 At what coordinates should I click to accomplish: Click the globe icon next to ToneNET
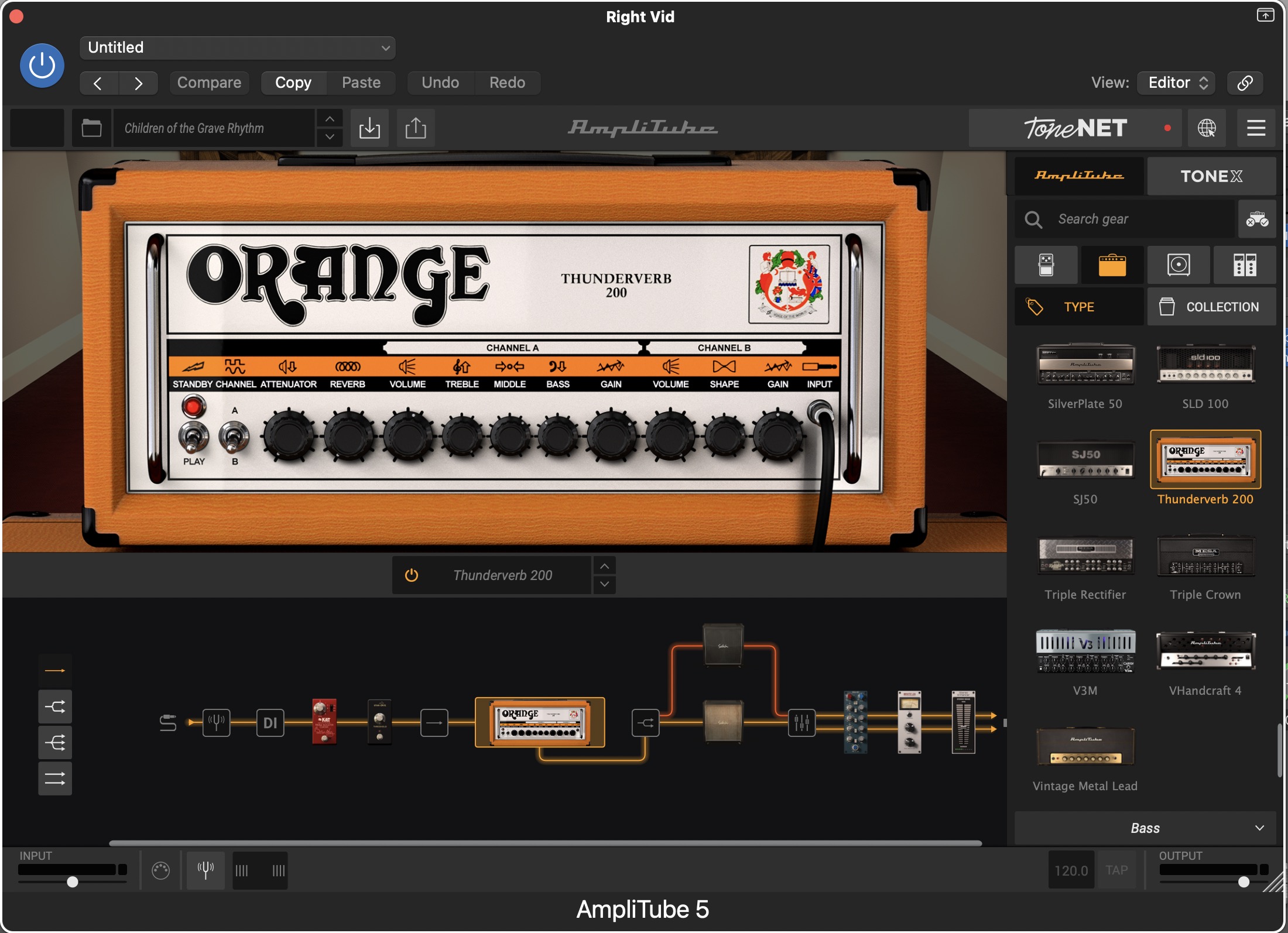pyautogui.click(x=1207, y=128)
